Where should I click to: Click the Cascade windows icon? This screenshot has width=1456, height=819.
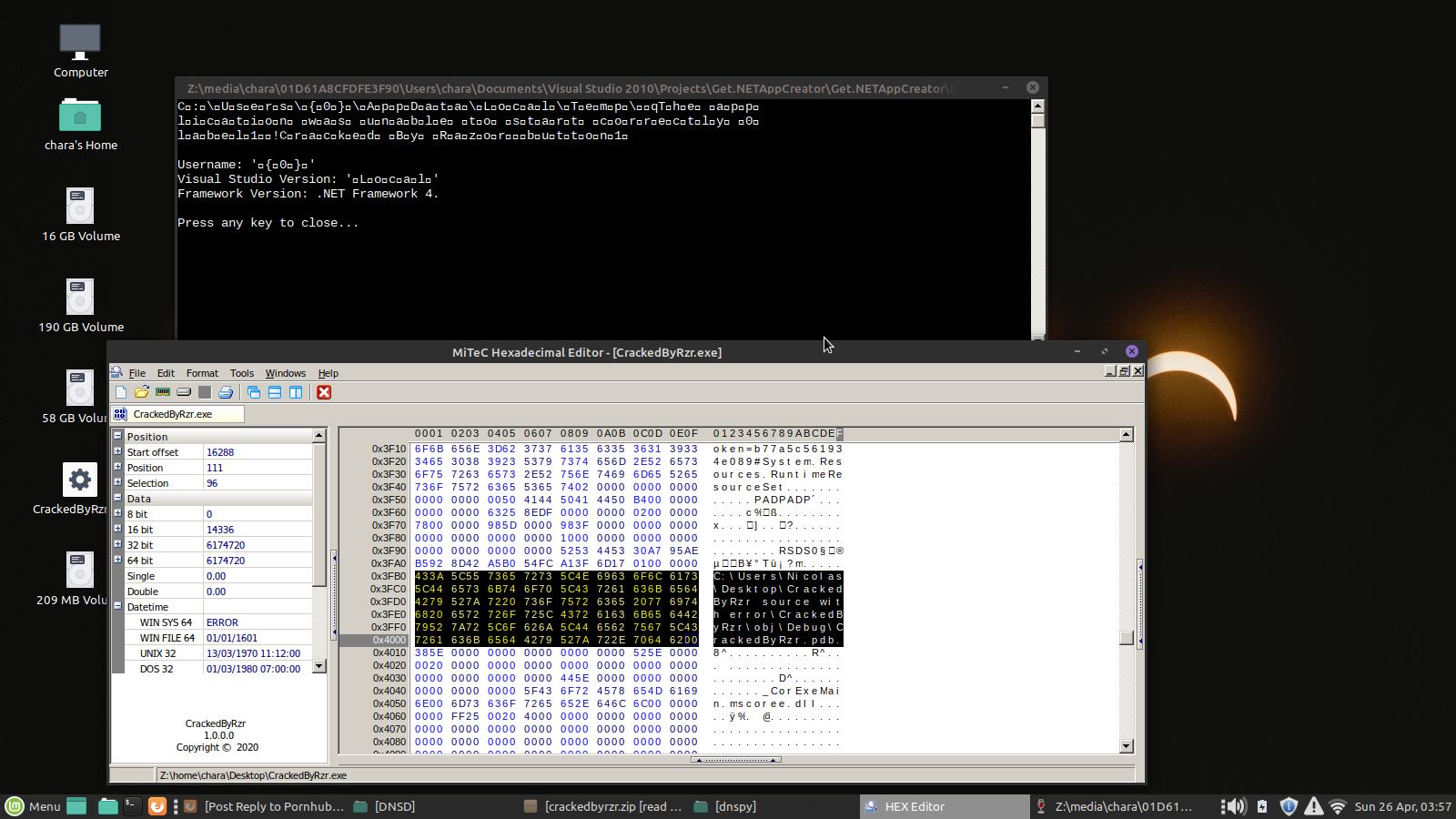tap(254, 392)
